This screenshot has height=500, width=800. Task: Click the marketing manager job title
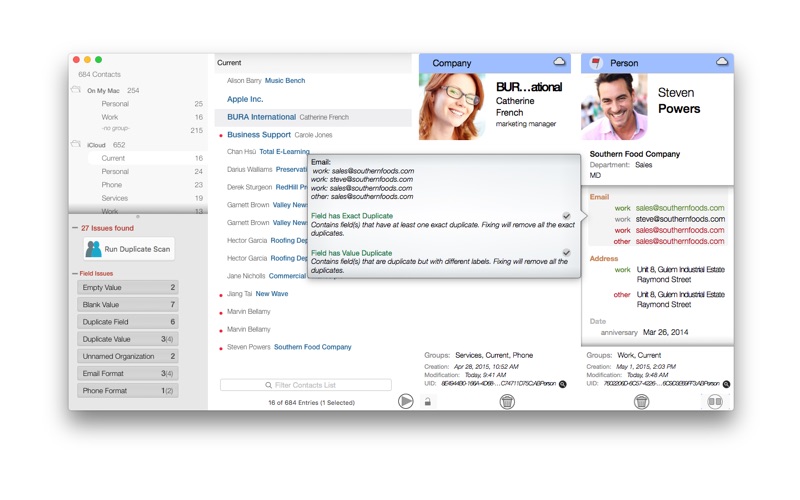(526, 124)
